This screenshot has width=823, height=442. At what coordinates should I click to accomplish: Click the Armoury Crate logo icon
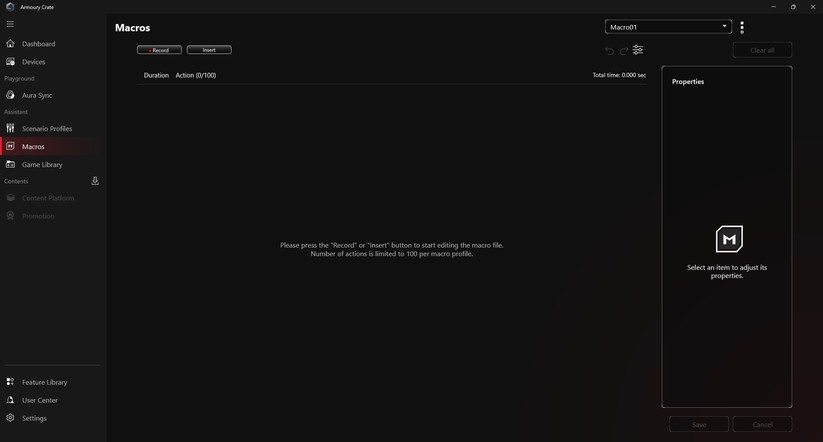10,7
